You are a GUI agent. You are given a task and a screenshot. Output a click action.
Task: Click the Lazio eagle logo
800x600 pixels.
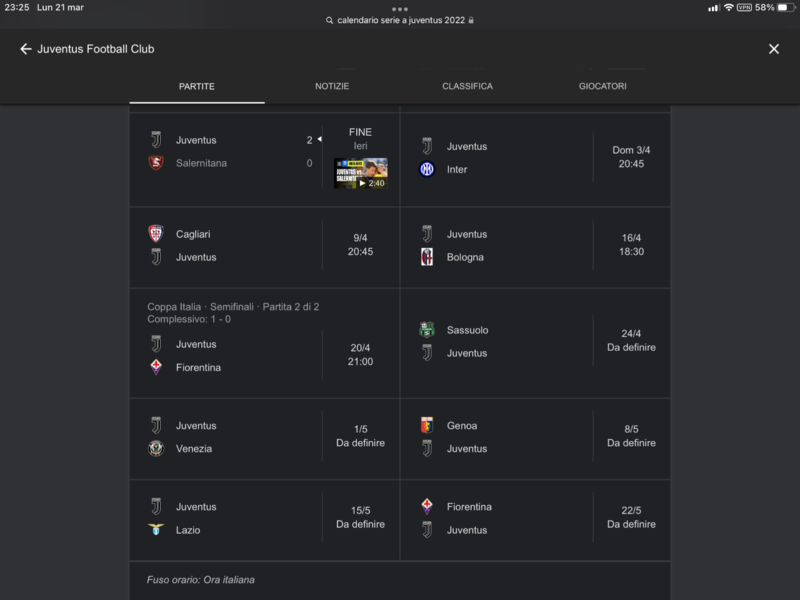click(155, 530)
